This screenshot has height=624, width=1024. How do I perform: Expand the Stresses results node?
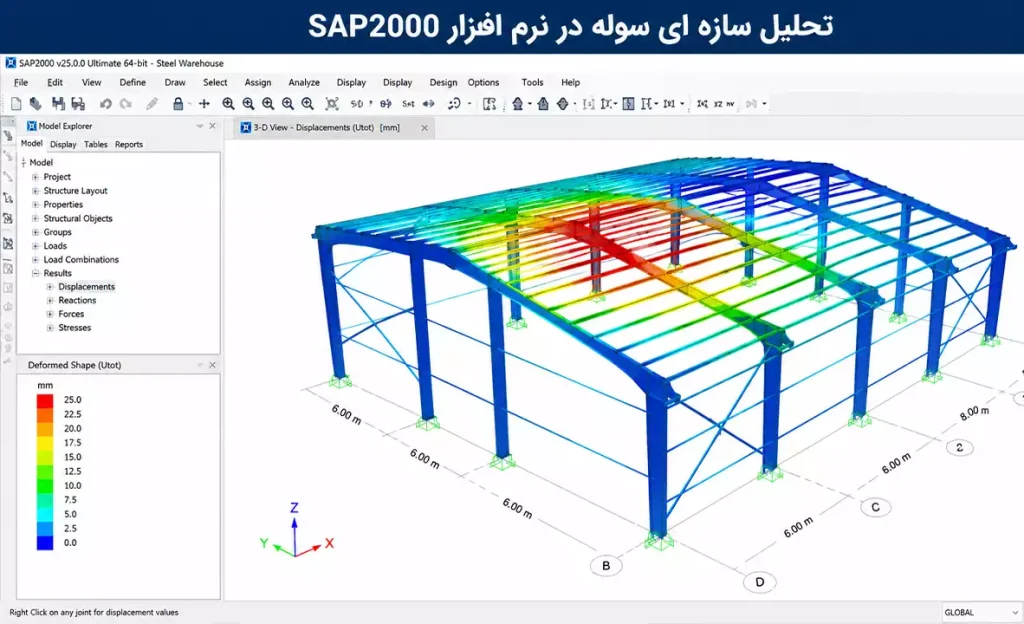50,328
